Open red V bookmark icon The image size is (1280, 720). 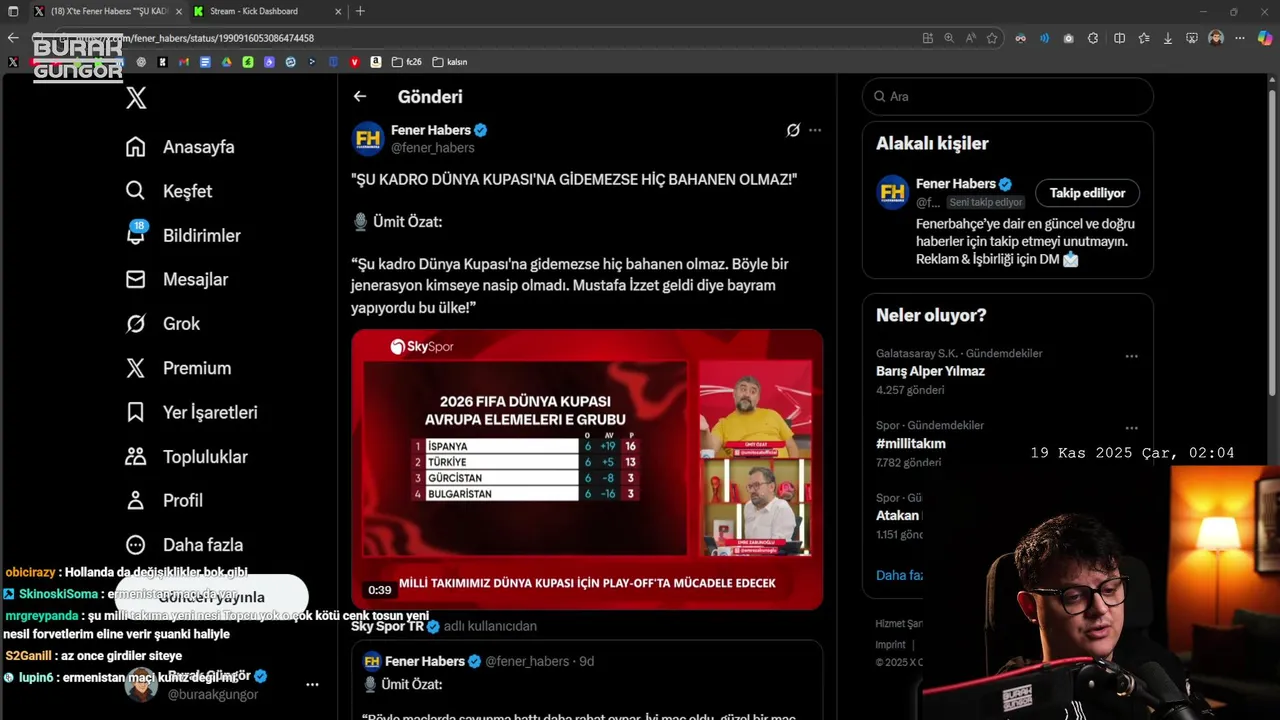[x=354, y=62]
